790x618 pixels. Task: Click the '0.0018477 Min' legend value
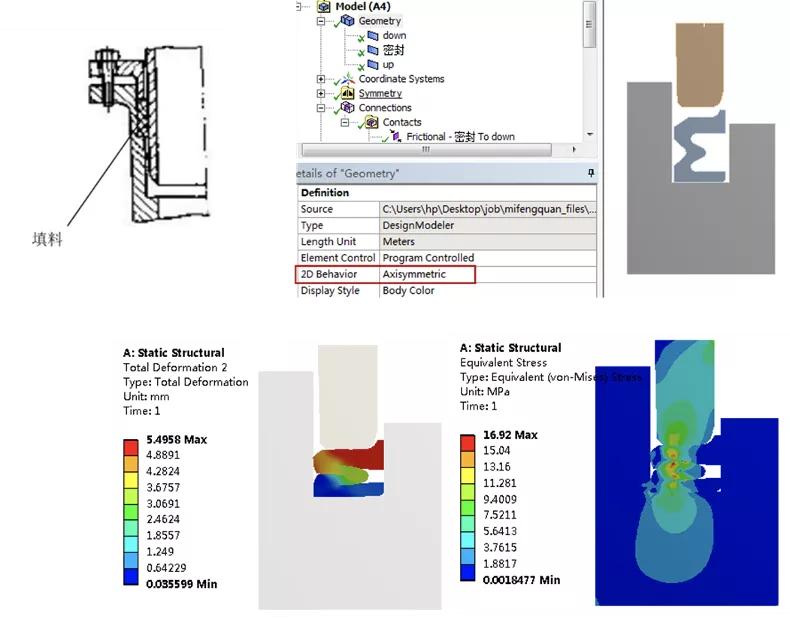pyautogui.click(x=521, y=580)
